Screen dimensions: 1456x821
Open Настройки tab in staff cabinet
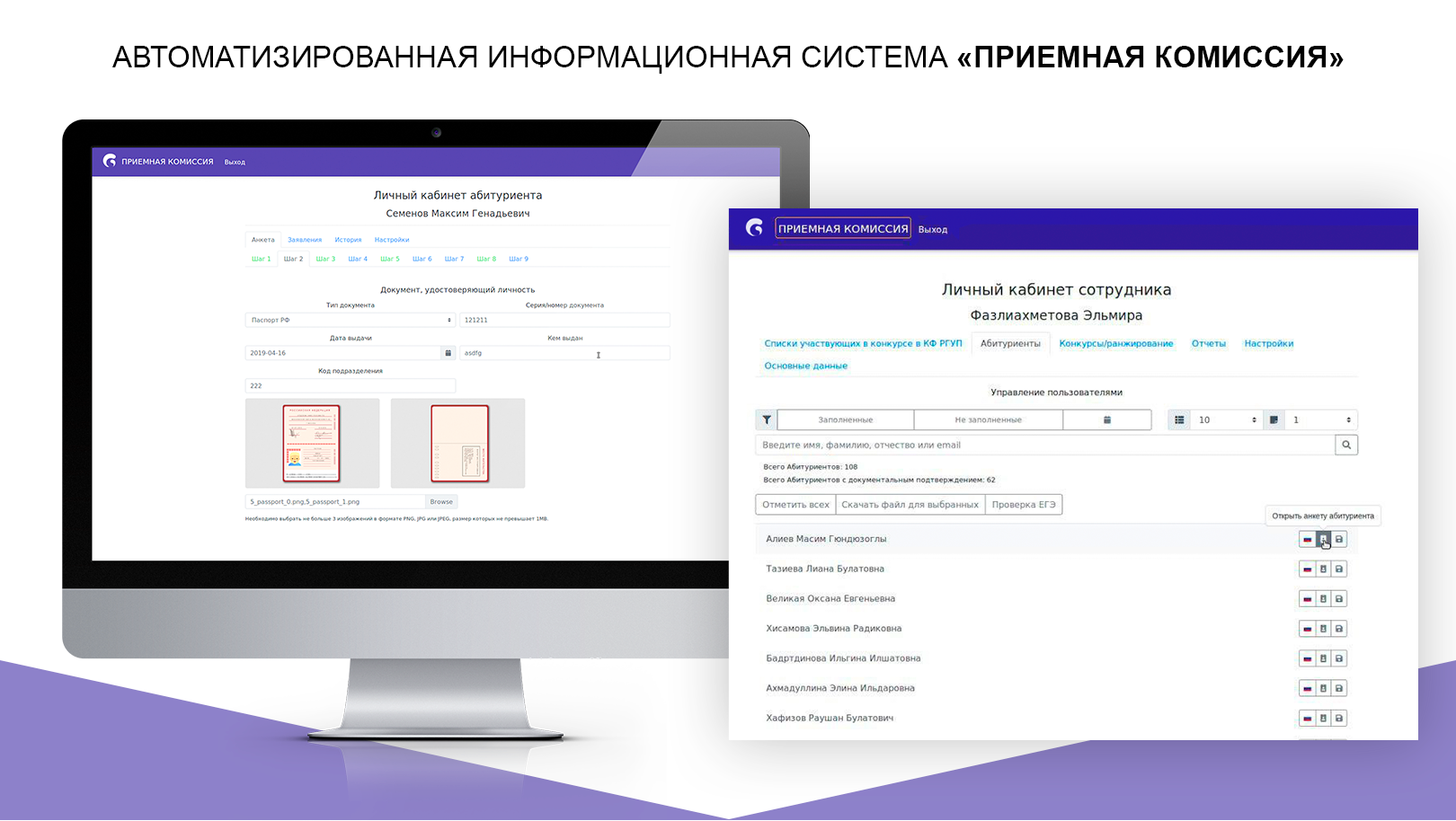click(1269, 343)
